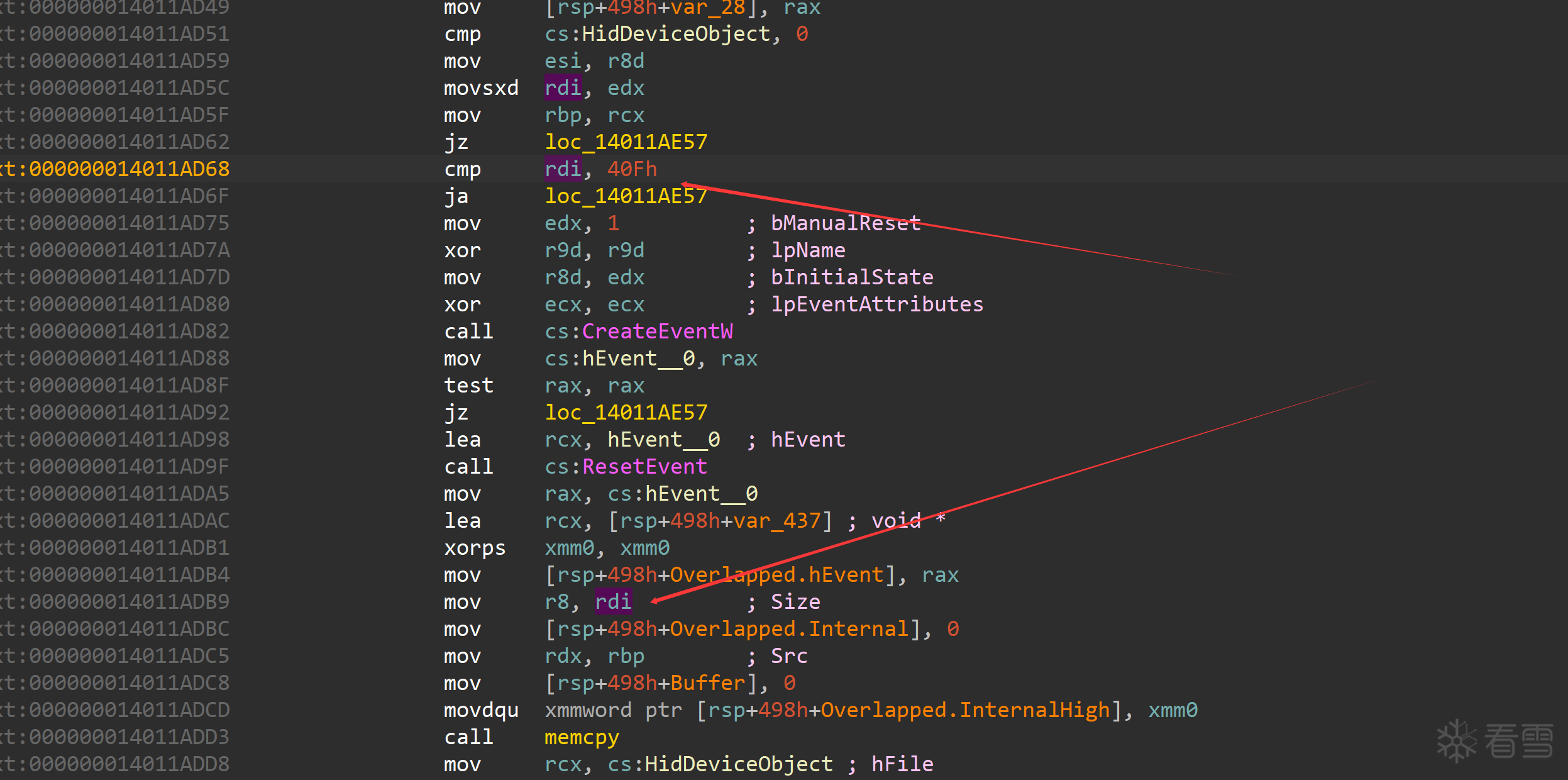Image resolution: width=1568 pixels, height=780 pixels.
Task: Click the rdi register in movsxd line
Action: (563, 88)
